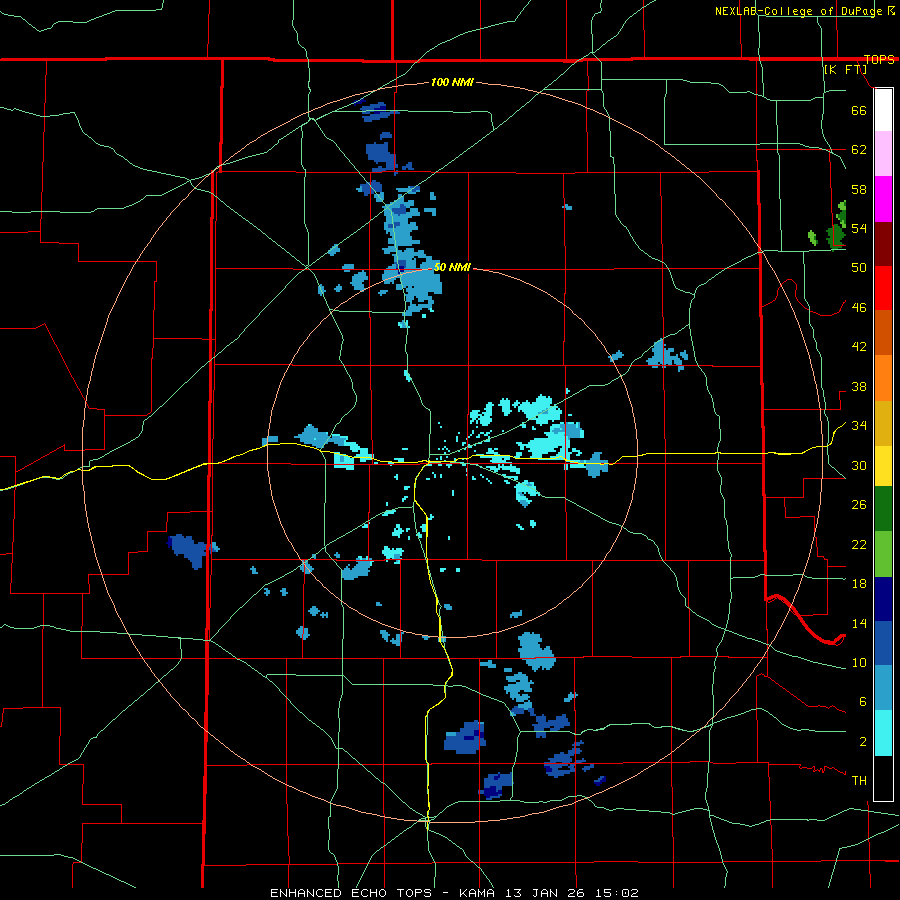Click the 30 legend value
The height and width of the screenshot is (900, 900).
point(859,465)
